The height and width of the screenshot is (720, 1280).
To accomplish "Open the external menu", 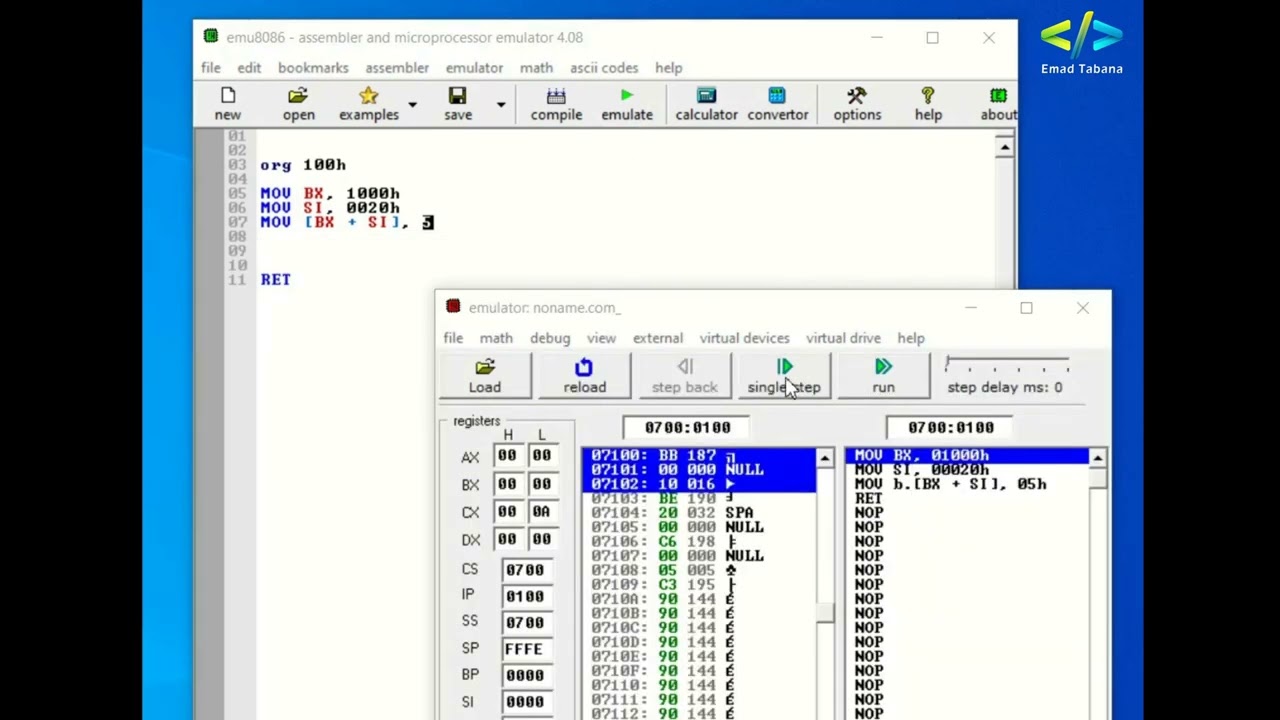I will 658,338.
